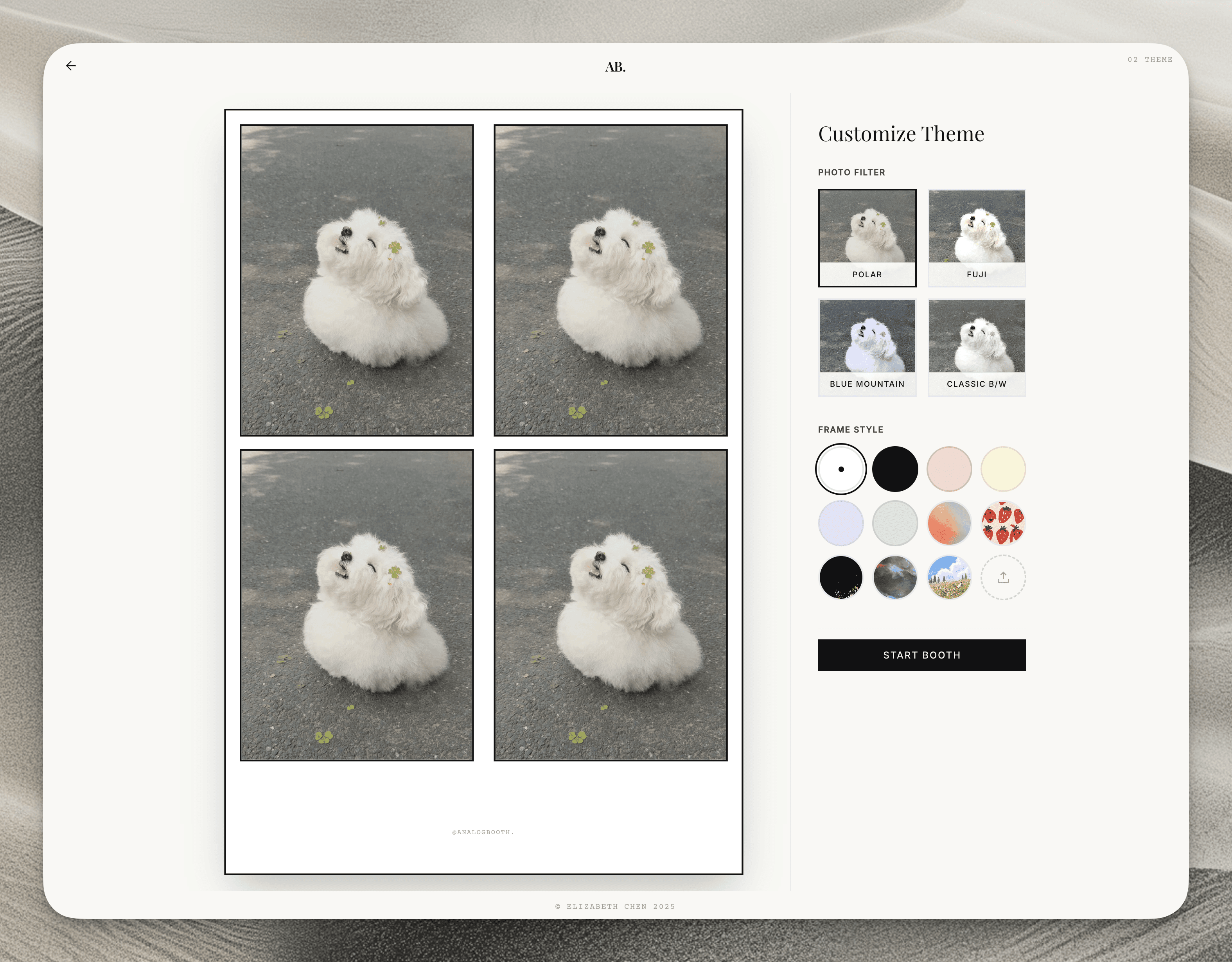Click the back arrow icon

click(x=71, y=66)
